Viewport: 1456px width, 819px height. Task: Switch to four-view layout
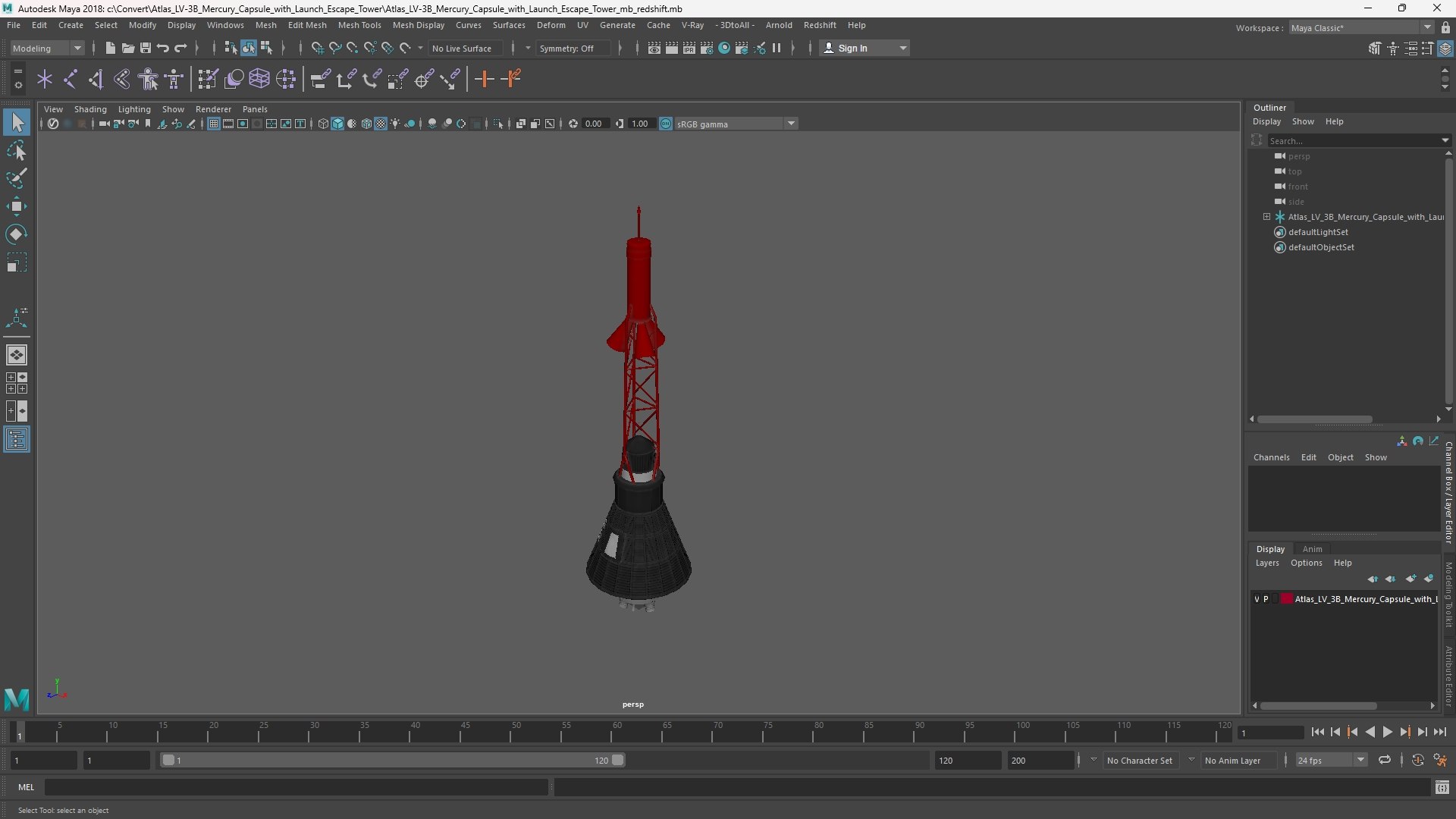pyautogui.click(x=17, y=383)
